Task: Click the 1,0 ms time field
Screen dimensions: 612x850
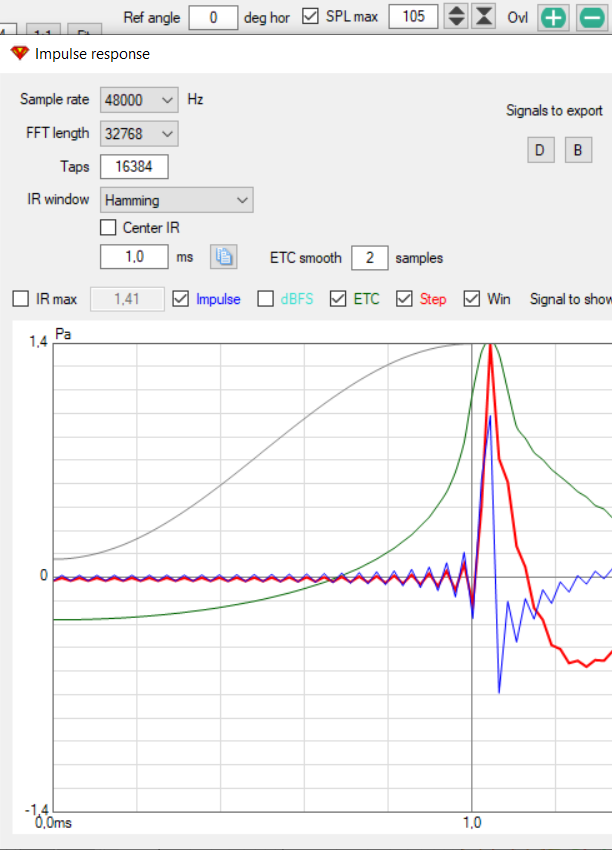Action: [x=134, y=256]
